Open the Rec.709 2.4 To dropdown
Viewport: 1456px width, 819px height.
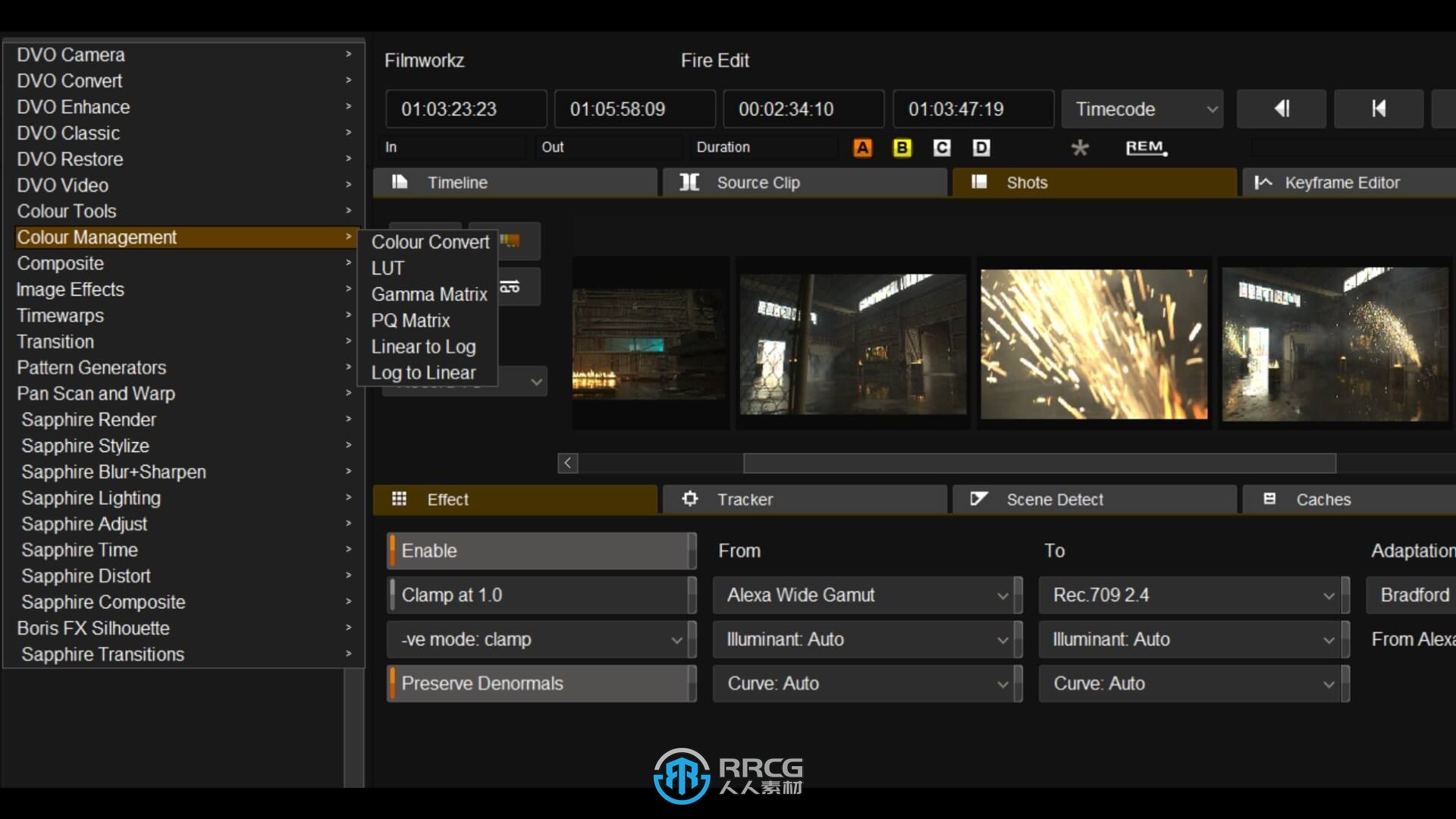click(1194, 595)
